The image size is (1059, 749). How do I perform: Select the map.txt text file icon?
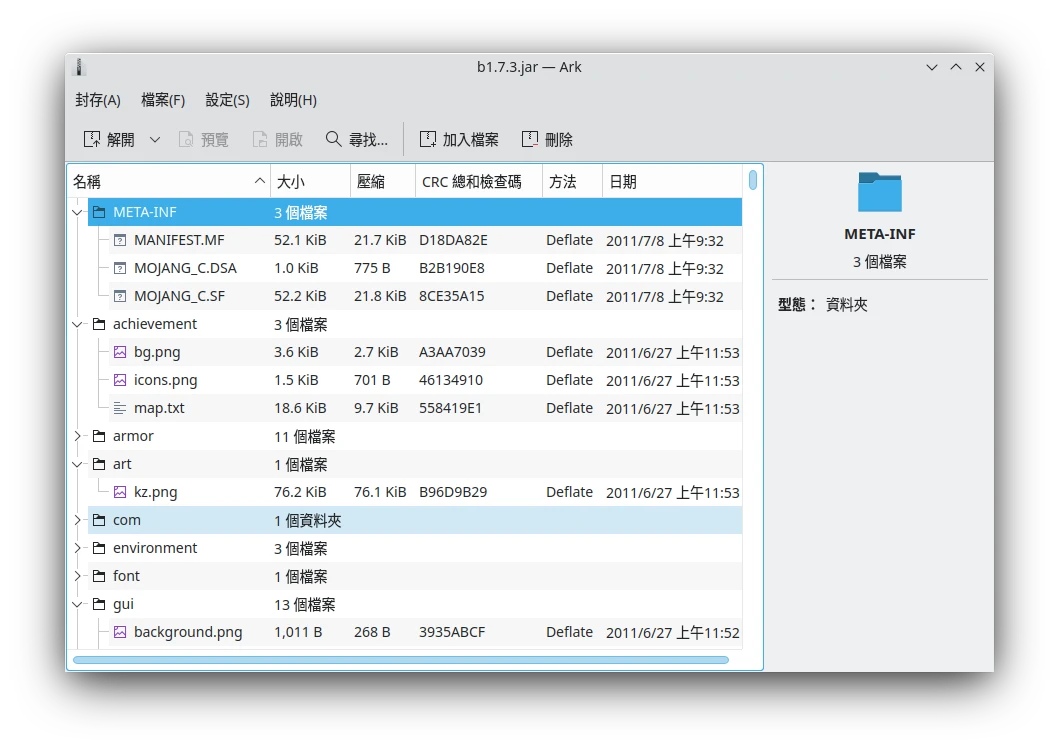click(x=120, y=408)
